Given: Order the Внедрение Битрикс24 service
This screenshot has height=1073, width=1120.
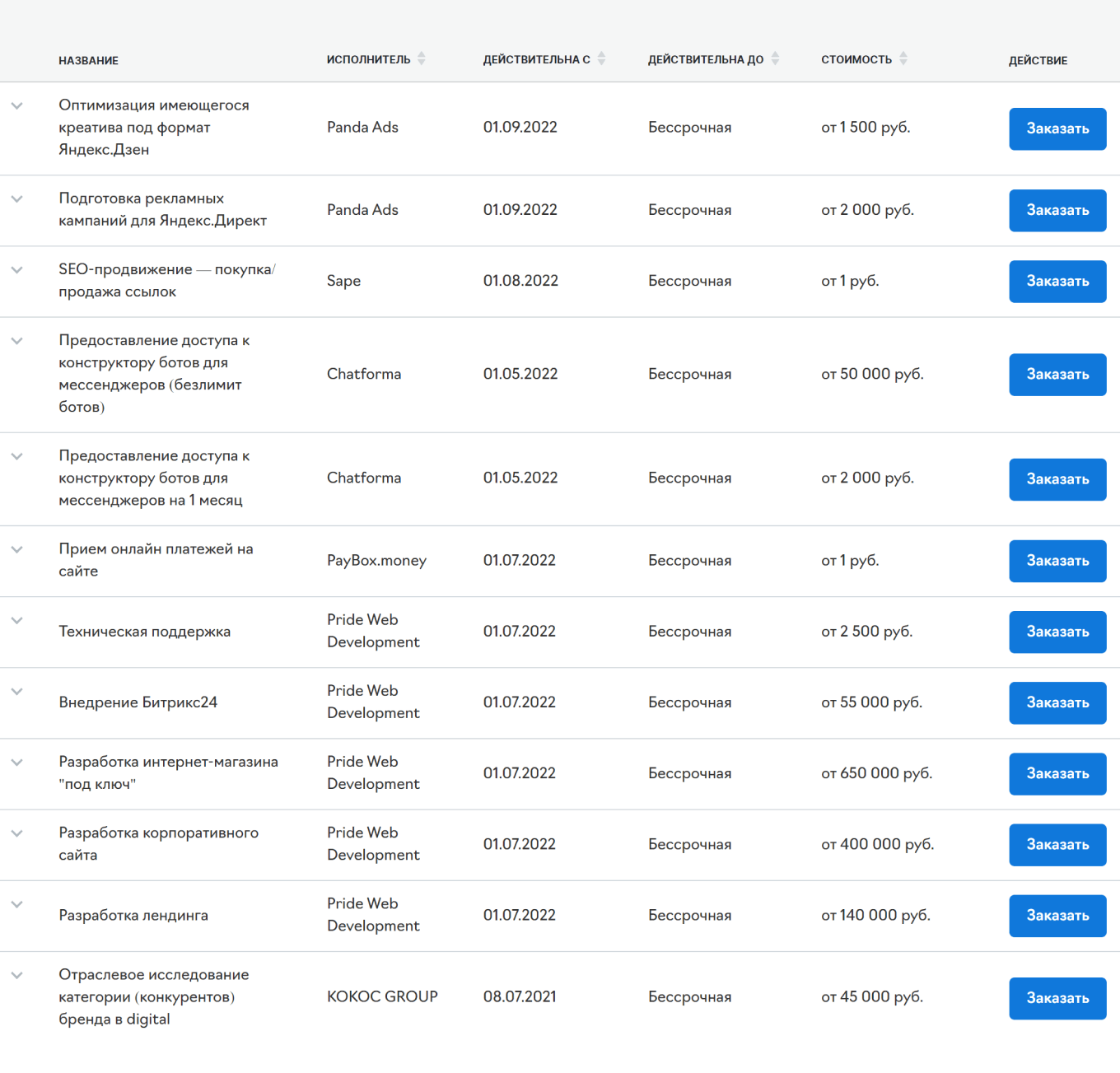Looking at the screenshot, I should (x=1057, y=702).
